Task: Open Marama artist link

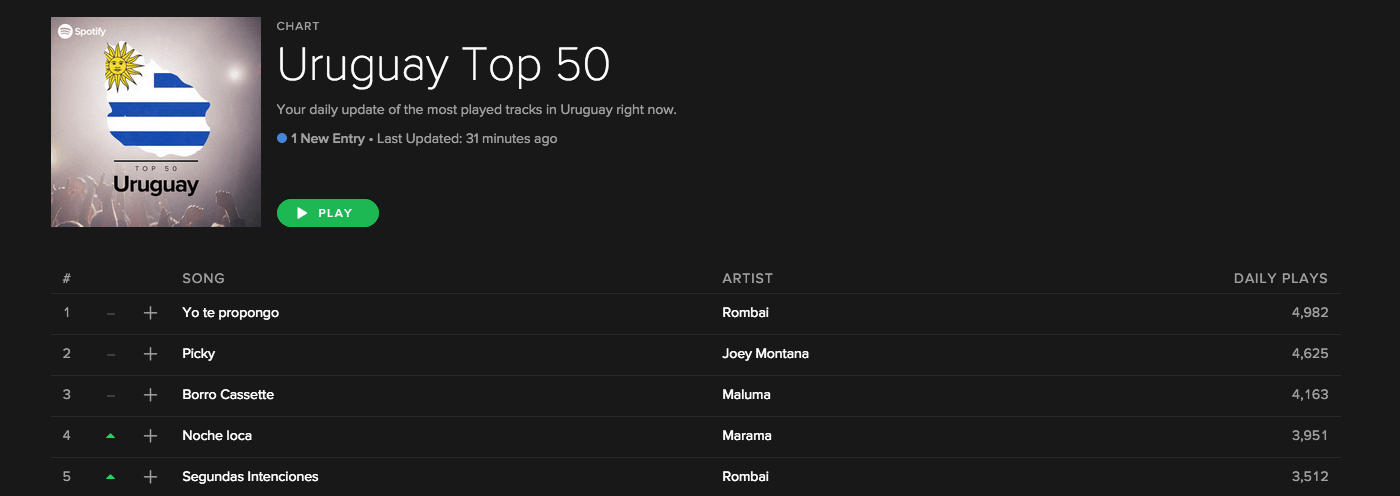Action: point(746,436)
